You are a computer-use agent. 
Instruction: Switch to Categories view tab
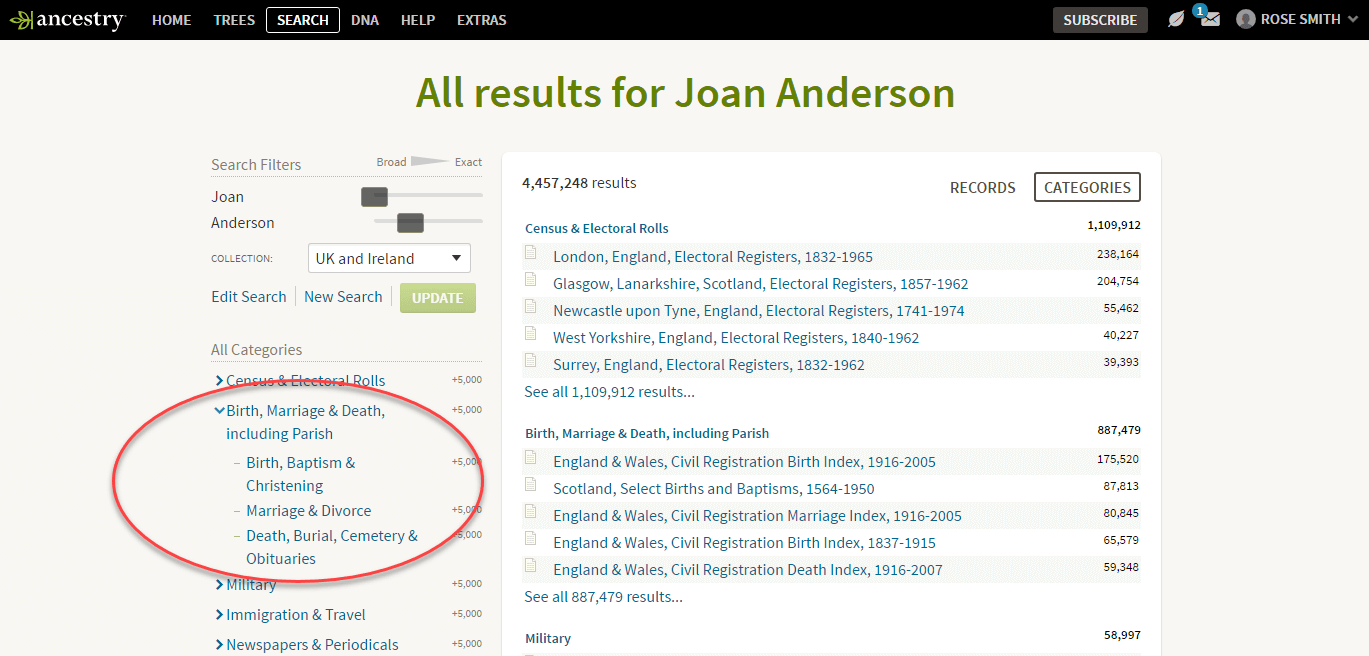(1087, 187)
